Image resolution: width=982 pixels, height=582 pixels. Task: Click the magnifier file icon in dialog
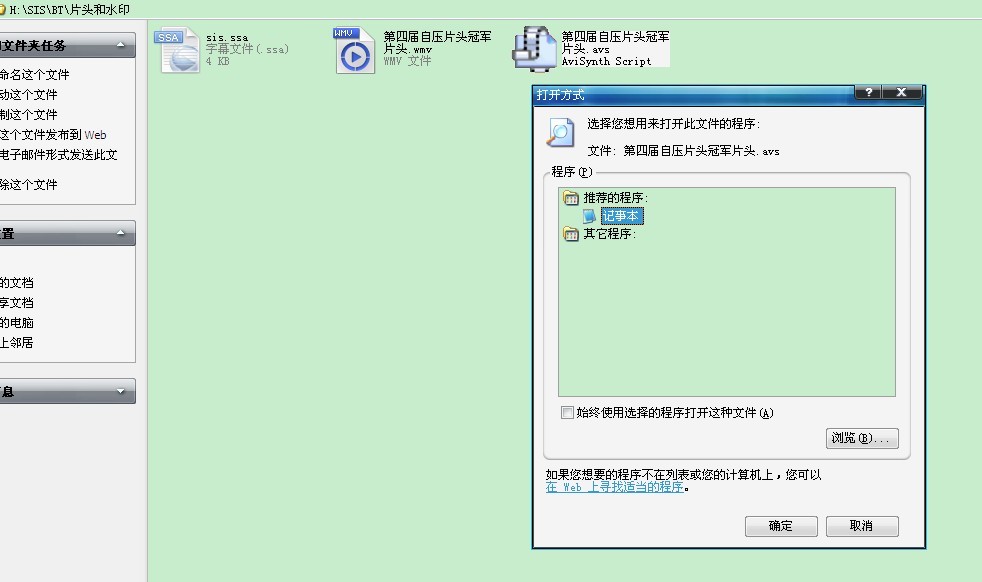click(x=560, y=132)
